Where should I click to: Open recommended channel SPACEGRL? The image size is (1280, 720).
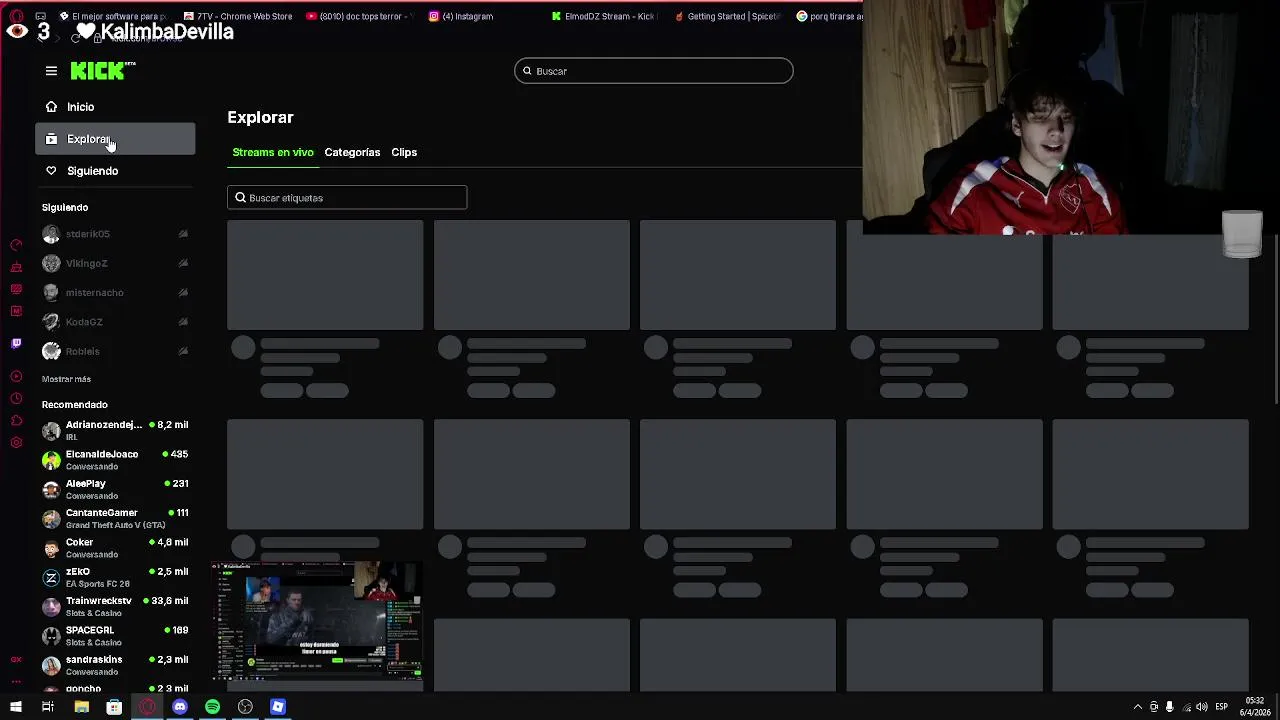click(x=115, y=636)
